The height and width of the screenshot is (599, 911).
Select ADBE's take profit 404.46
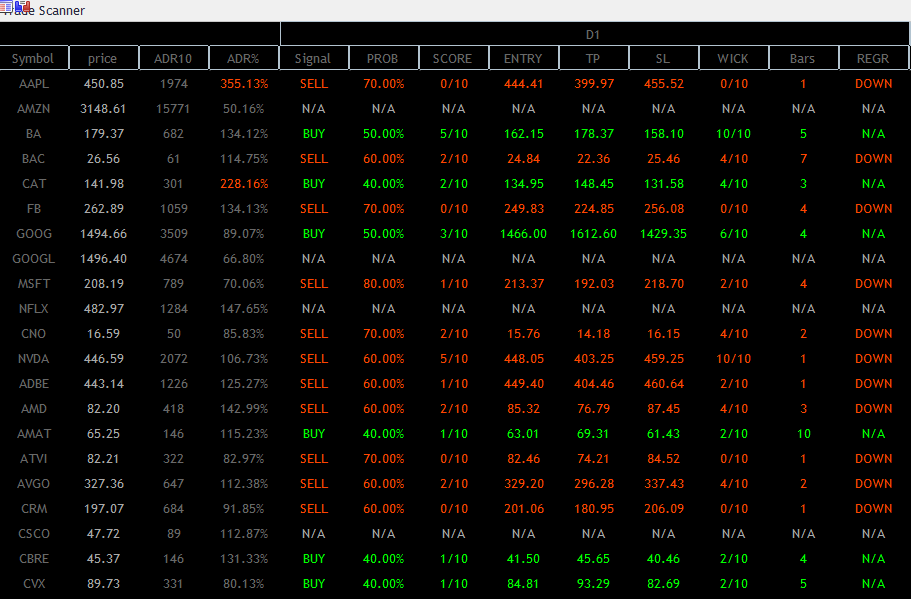click(594, 383)
